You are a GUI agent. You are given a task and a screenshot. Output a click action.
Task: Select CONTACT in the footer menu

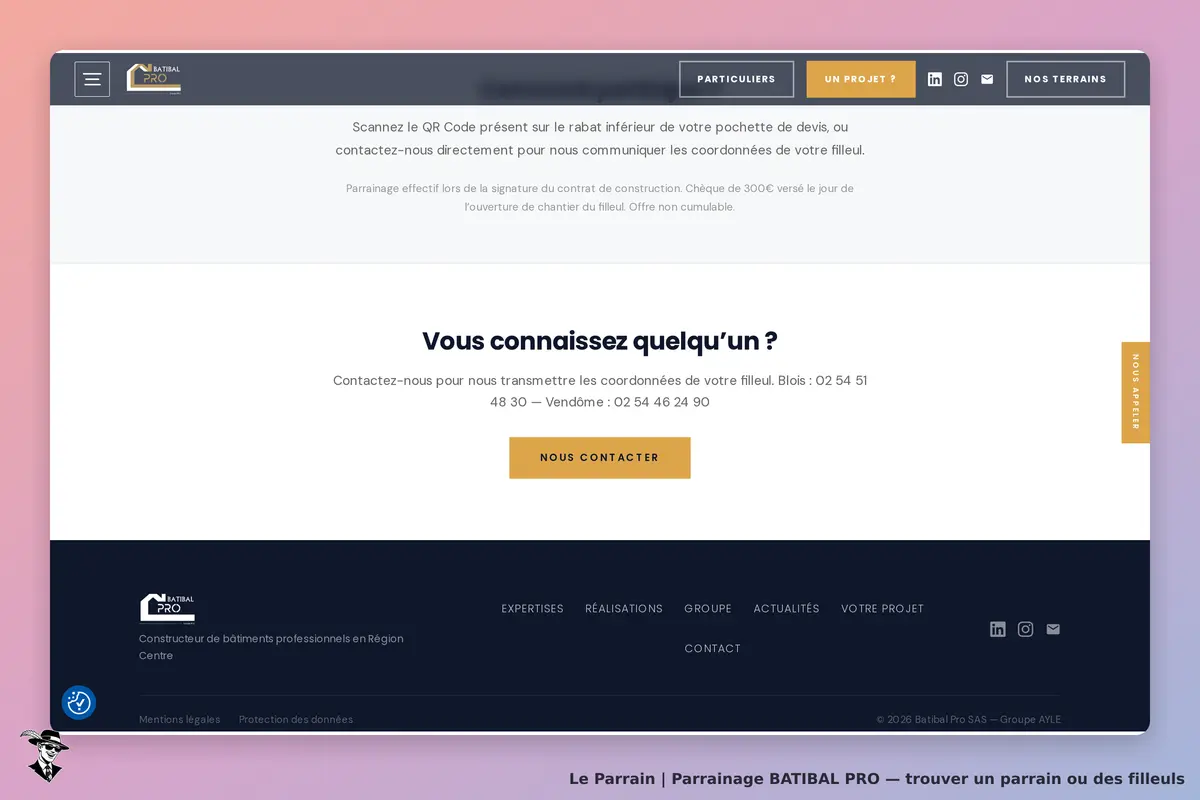713,648
